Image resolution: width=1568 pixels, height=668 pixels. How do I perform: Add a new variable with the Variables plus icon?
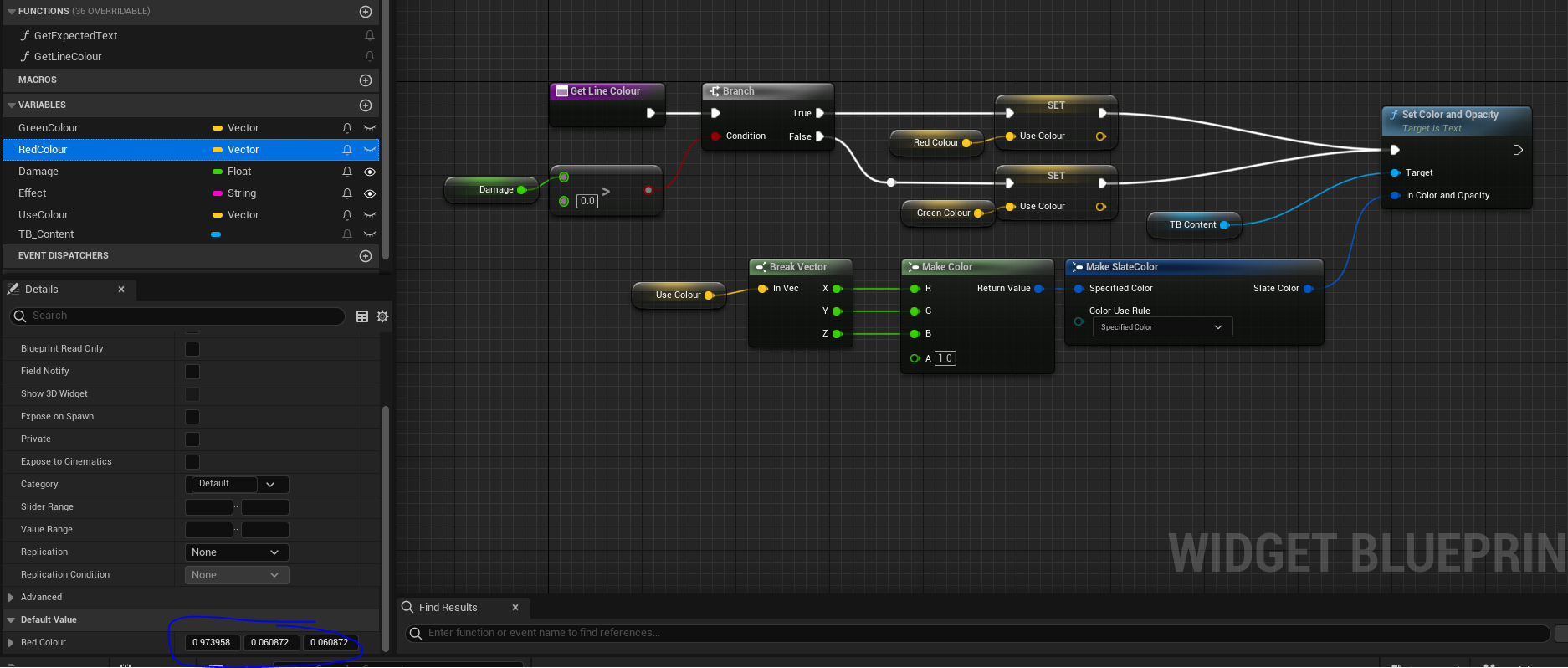(366, 105)
